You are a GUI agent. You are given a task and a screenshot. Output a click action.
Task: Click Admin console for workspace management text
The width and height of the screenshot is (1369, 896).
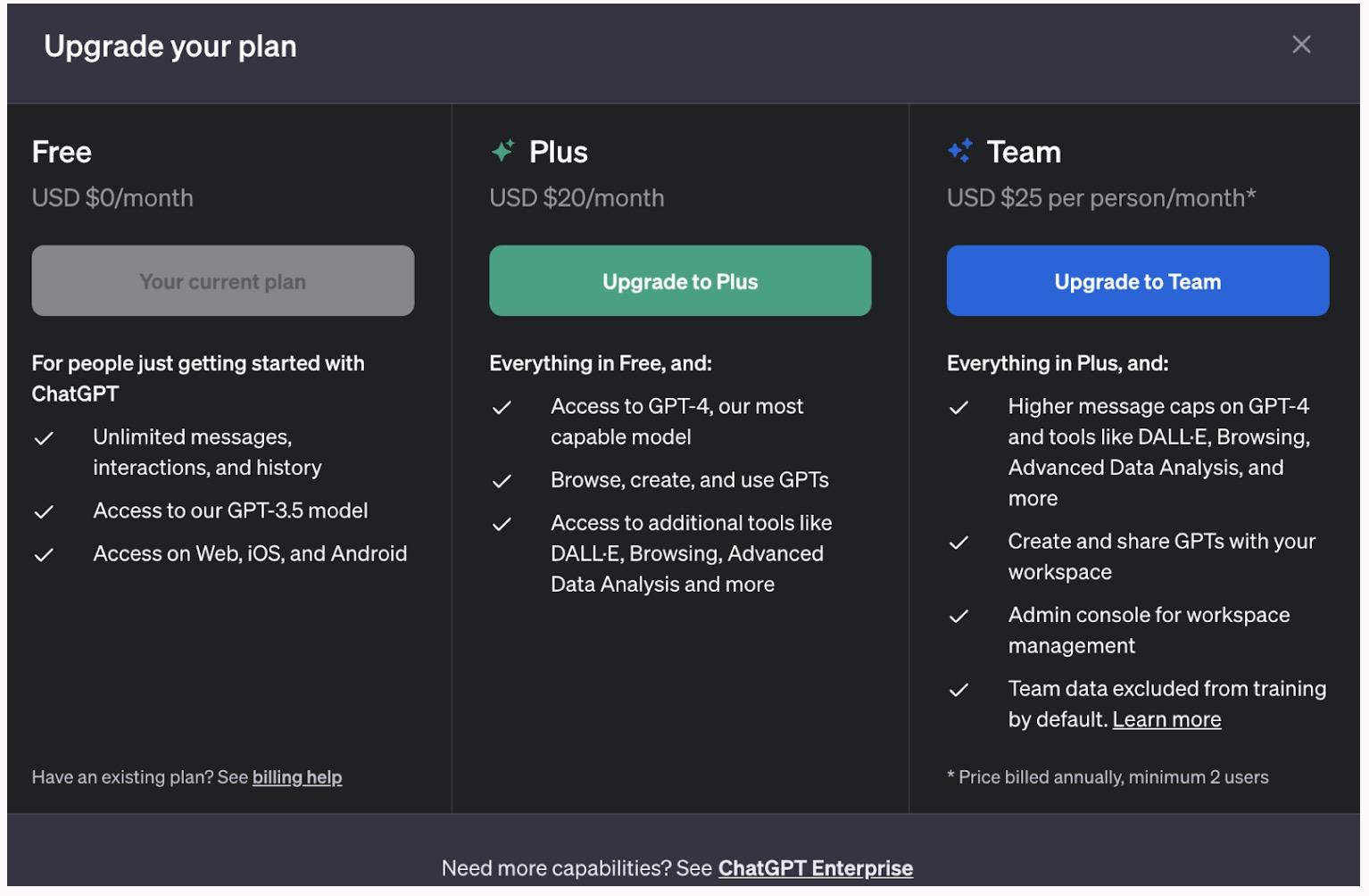(1149, 630)
